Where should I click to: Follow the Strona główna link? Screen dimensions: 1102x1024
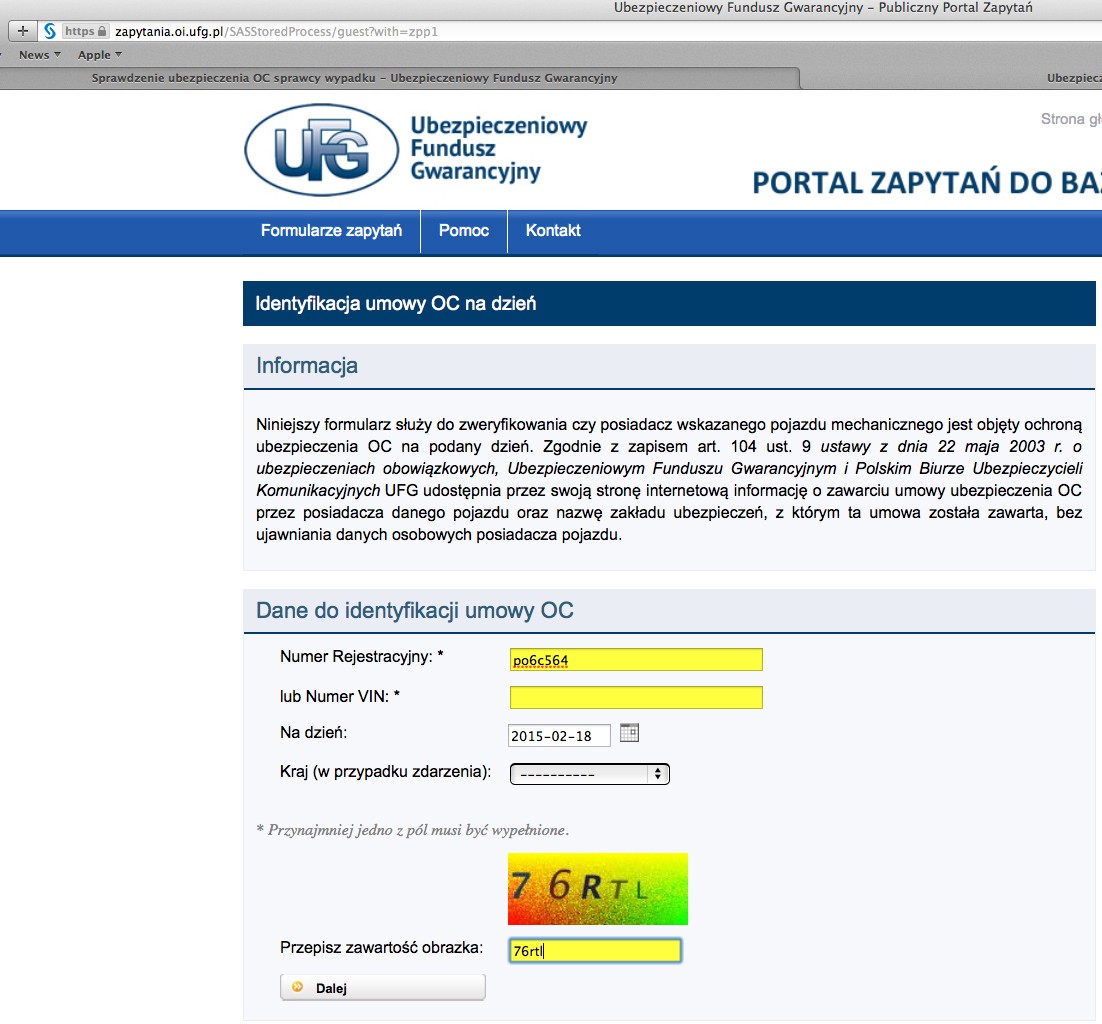(1070, 119)
